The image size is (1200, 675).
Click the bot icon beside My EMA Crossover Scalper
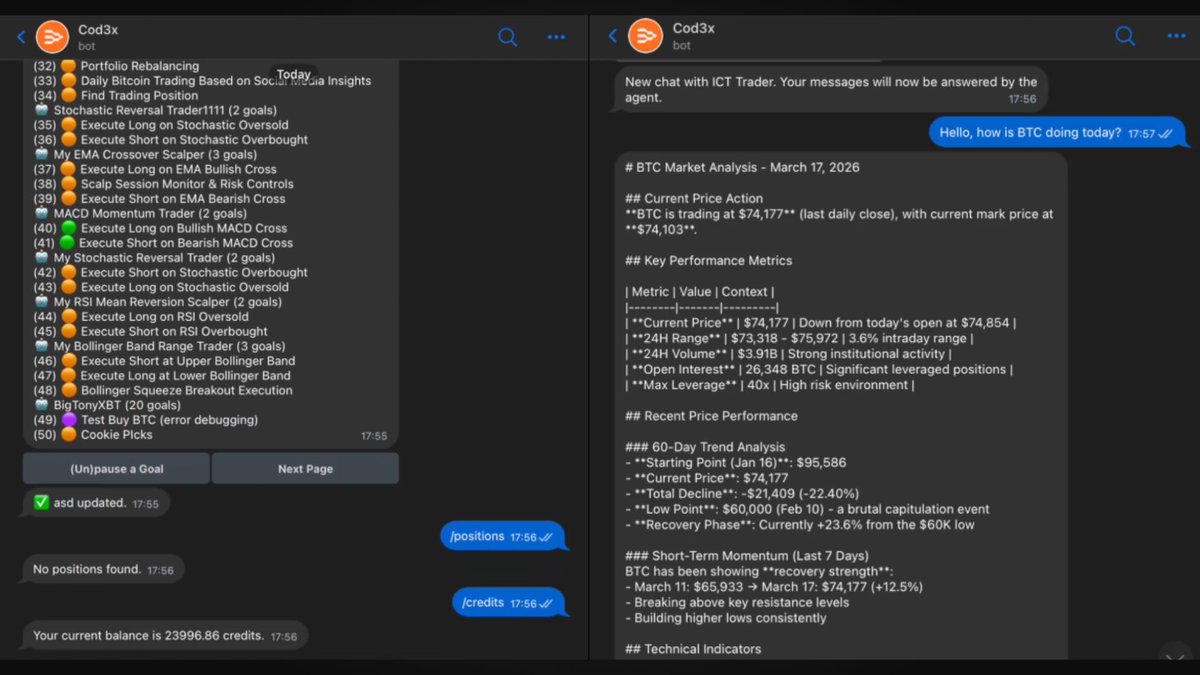(41, 155)
